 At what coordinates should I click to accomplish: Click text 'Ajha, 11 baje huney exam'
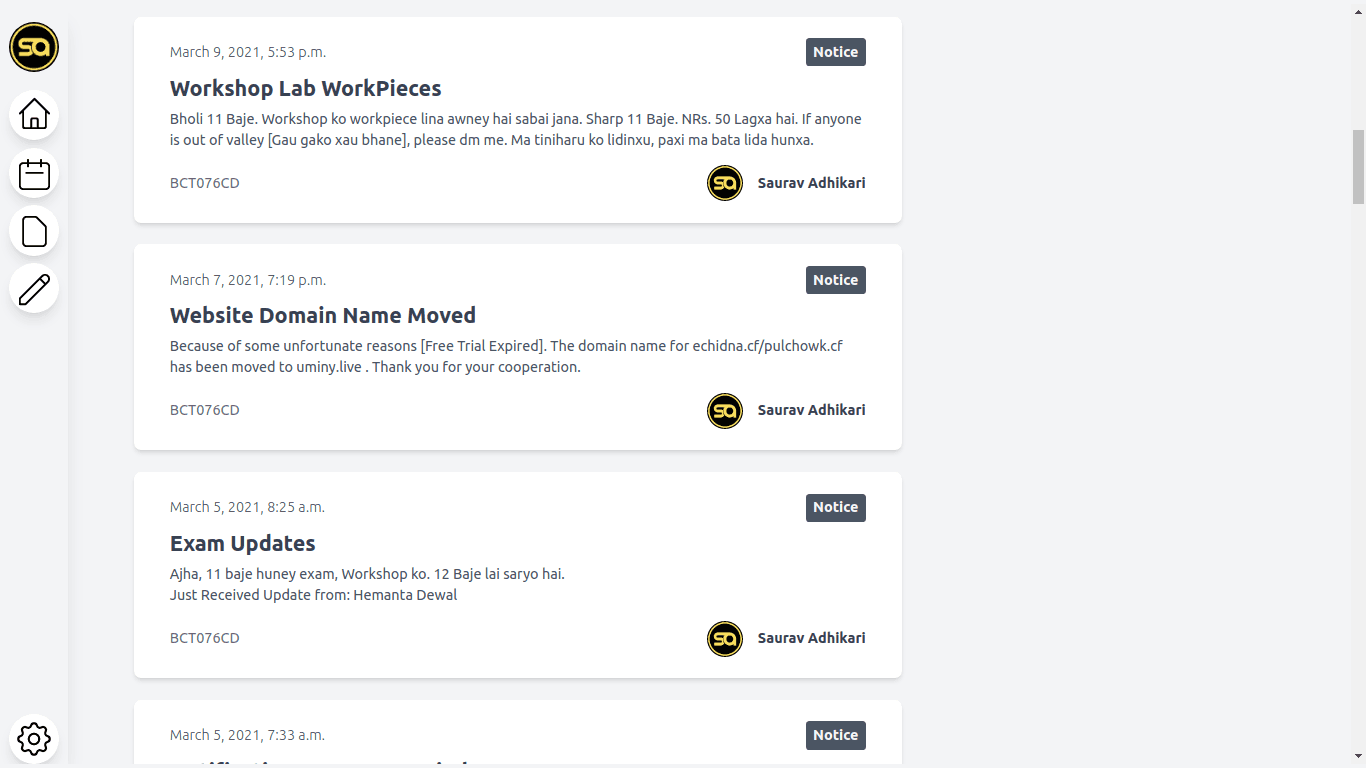[x=253, y=574]
